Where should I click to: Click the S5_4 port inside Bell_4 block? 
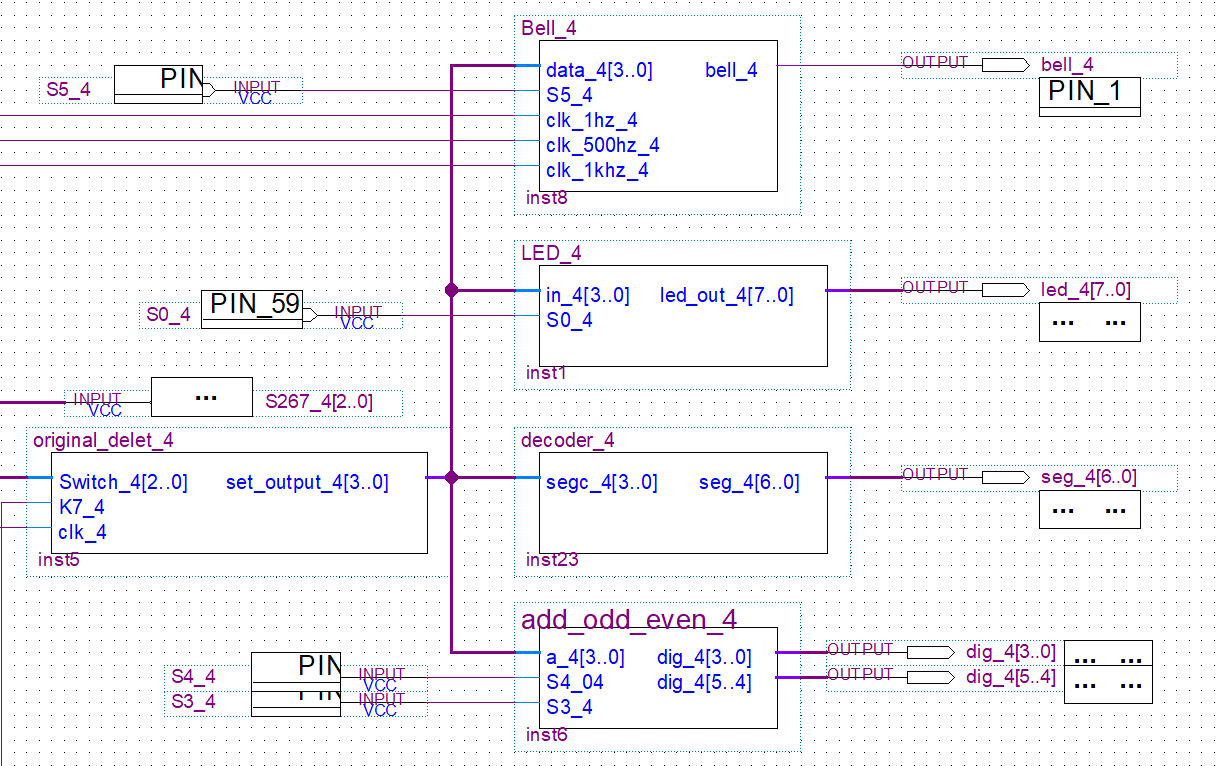click(x=569, y=95)
